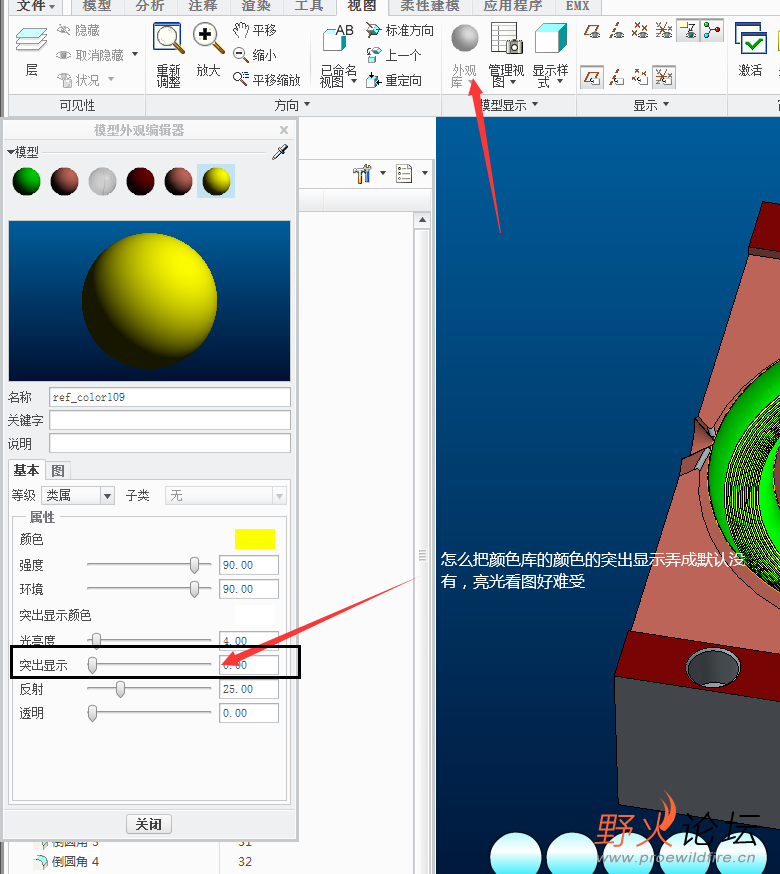Set view to 标准方向 (Standard Orientation)
The height and width of the screenshot is (874, 780).
tap(399, 30)
